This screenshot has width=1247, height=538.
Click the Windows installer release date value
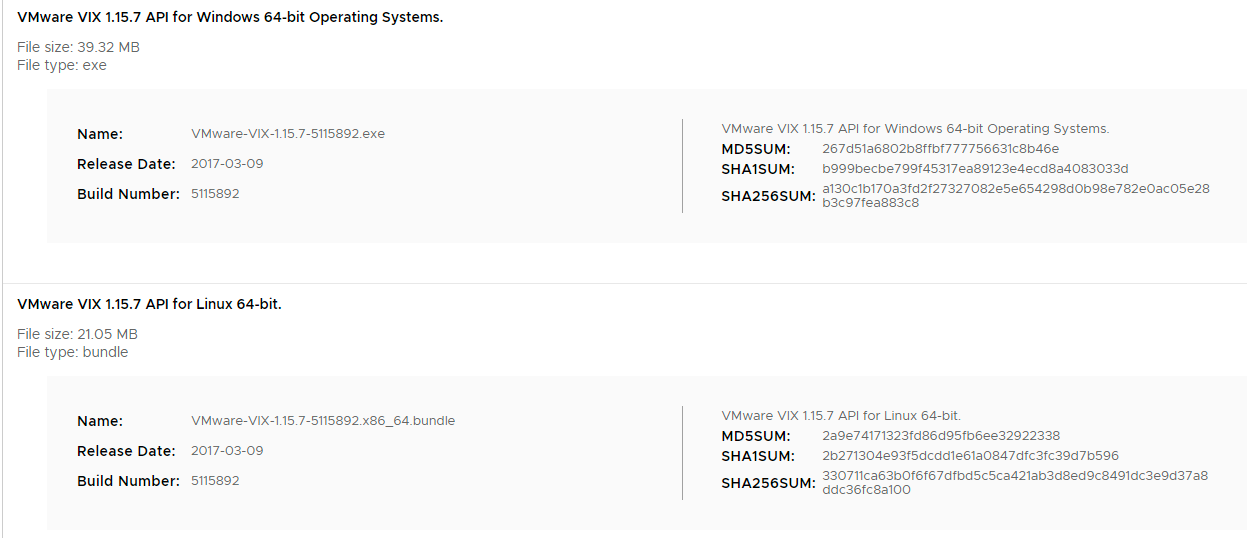pyautogui.click(x=227, y=164)
